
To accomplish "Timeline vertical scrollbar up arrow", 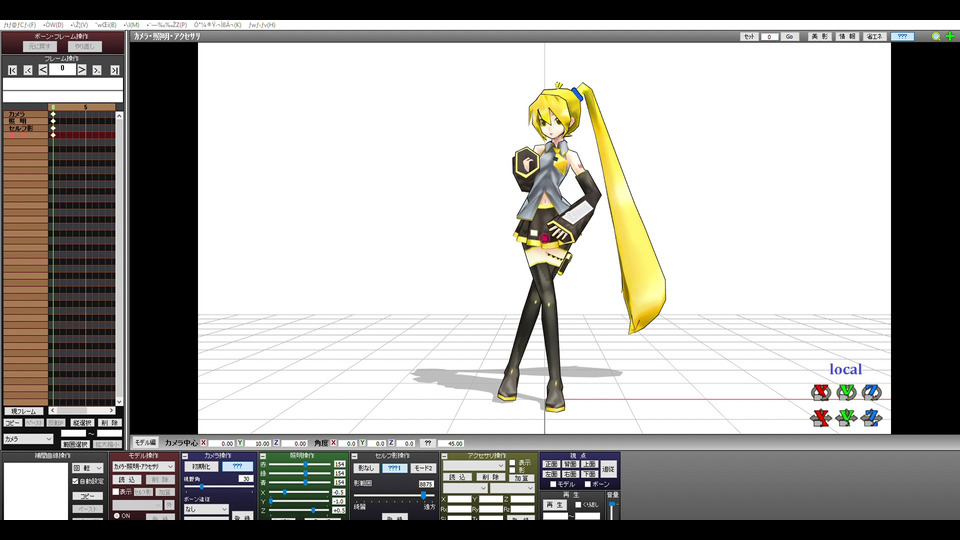I will coord(119,115).
